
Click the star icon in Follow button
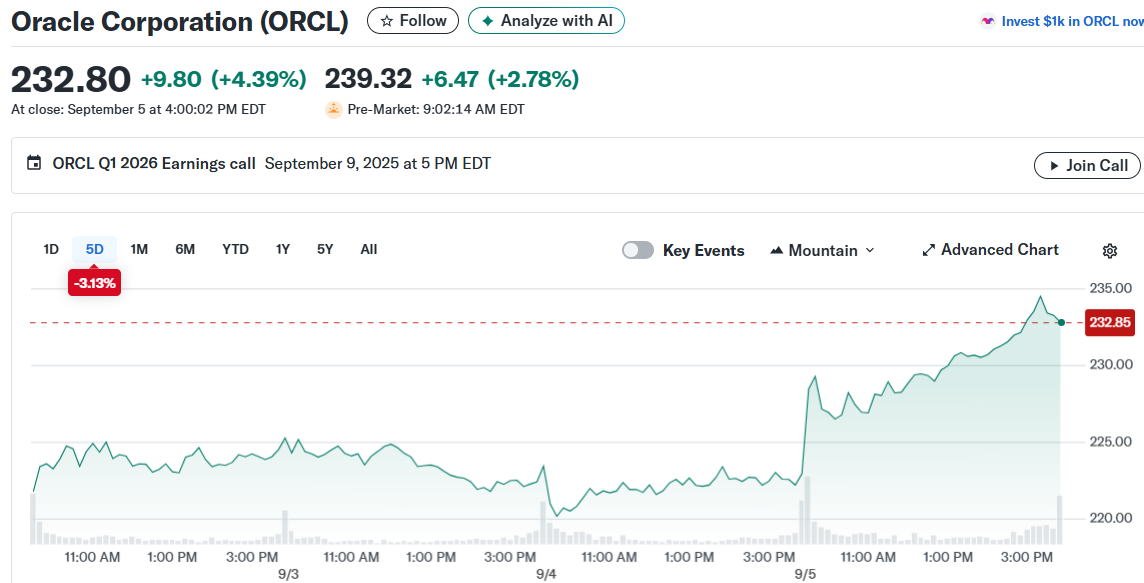point(387,21)
